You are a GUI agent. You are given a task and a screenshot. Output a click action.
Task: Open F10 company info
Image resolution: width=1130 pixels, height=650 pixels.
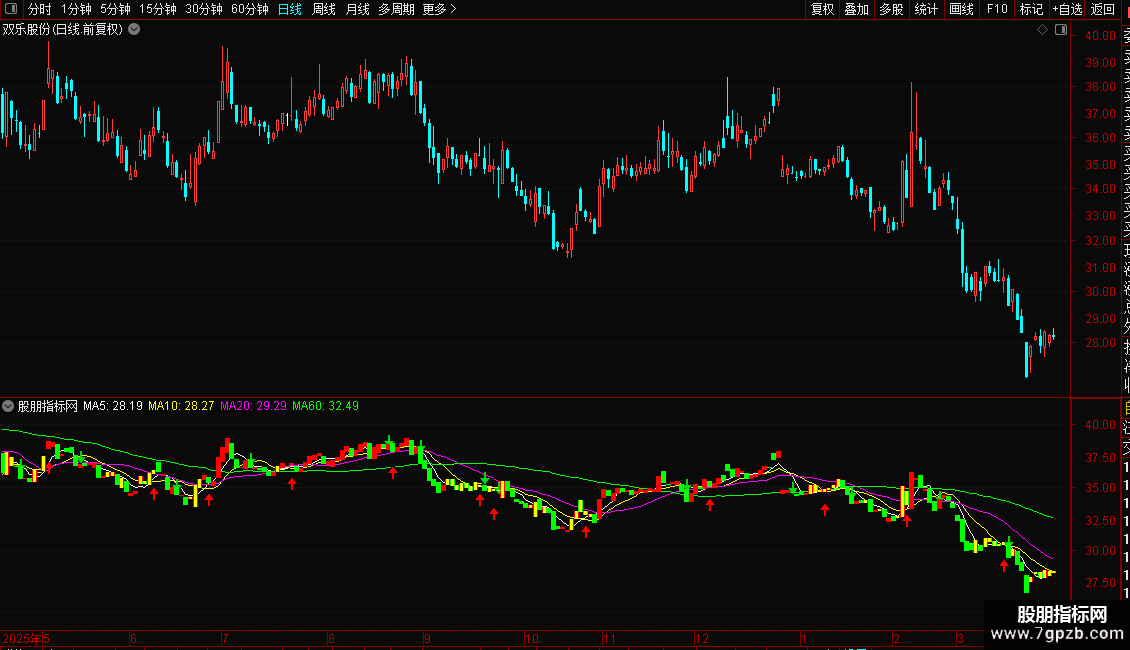[x=997, y=9]
